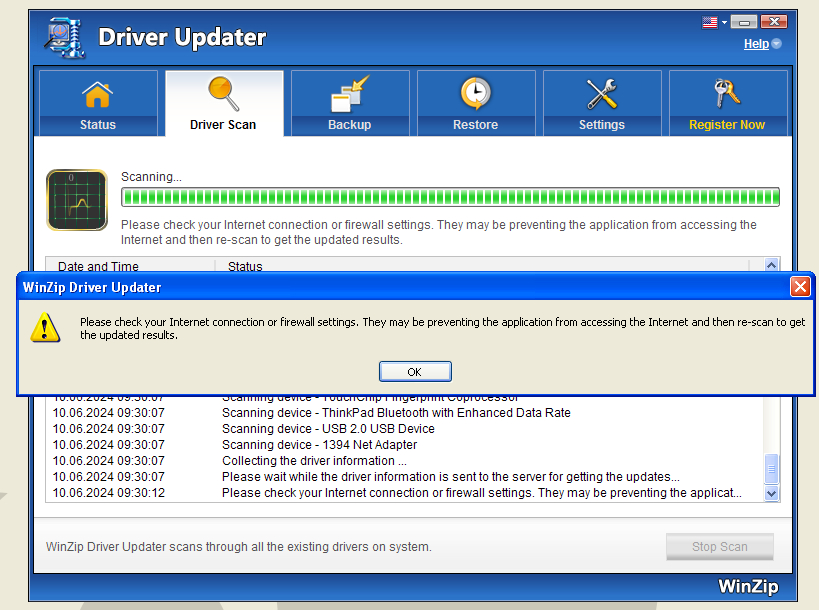
Task: Close the WinZip Driver Updater dialog
Action: pyautogui.click(x=800, y=287)
